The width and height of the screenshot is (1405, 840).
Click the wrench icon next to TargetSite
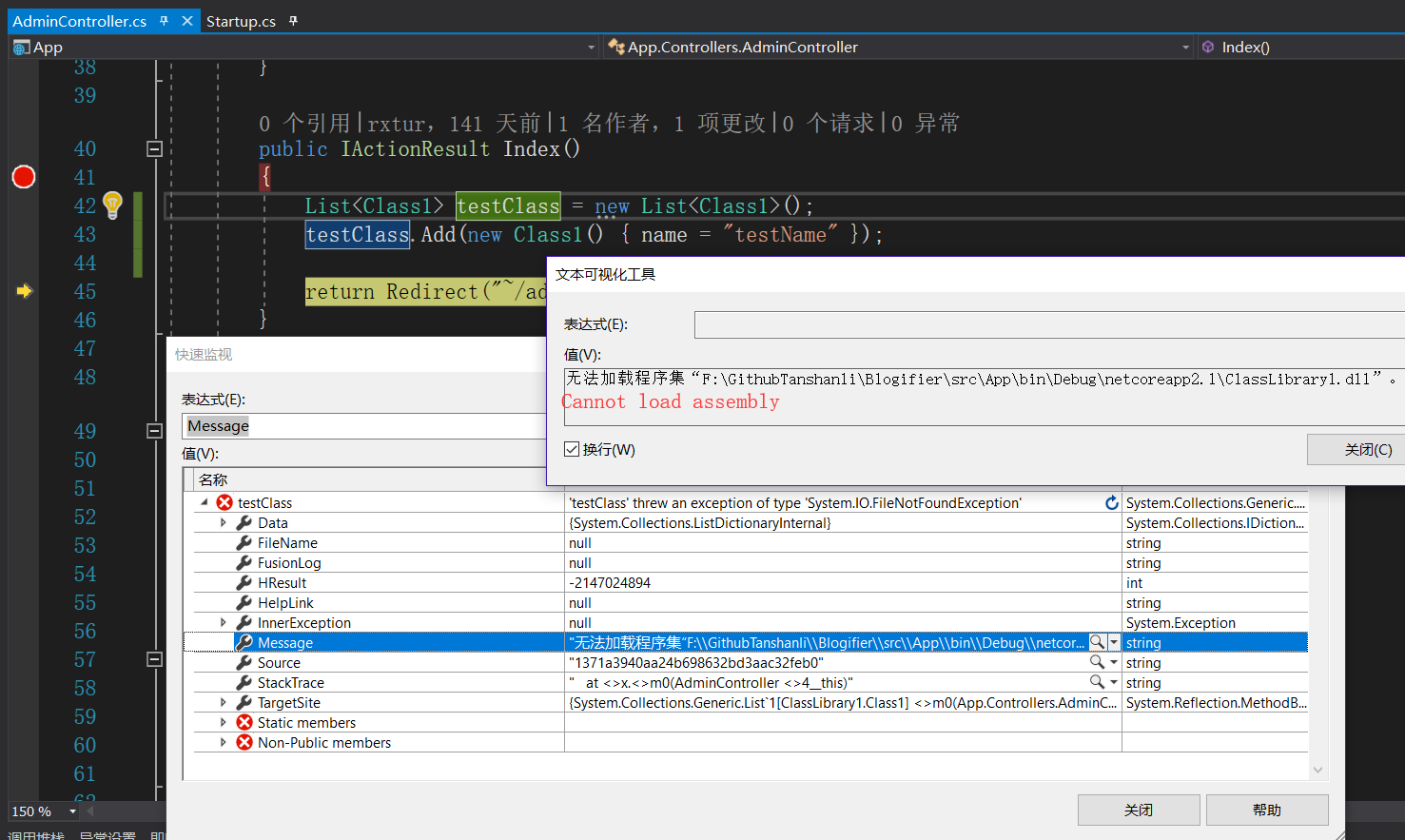(244, 702)
